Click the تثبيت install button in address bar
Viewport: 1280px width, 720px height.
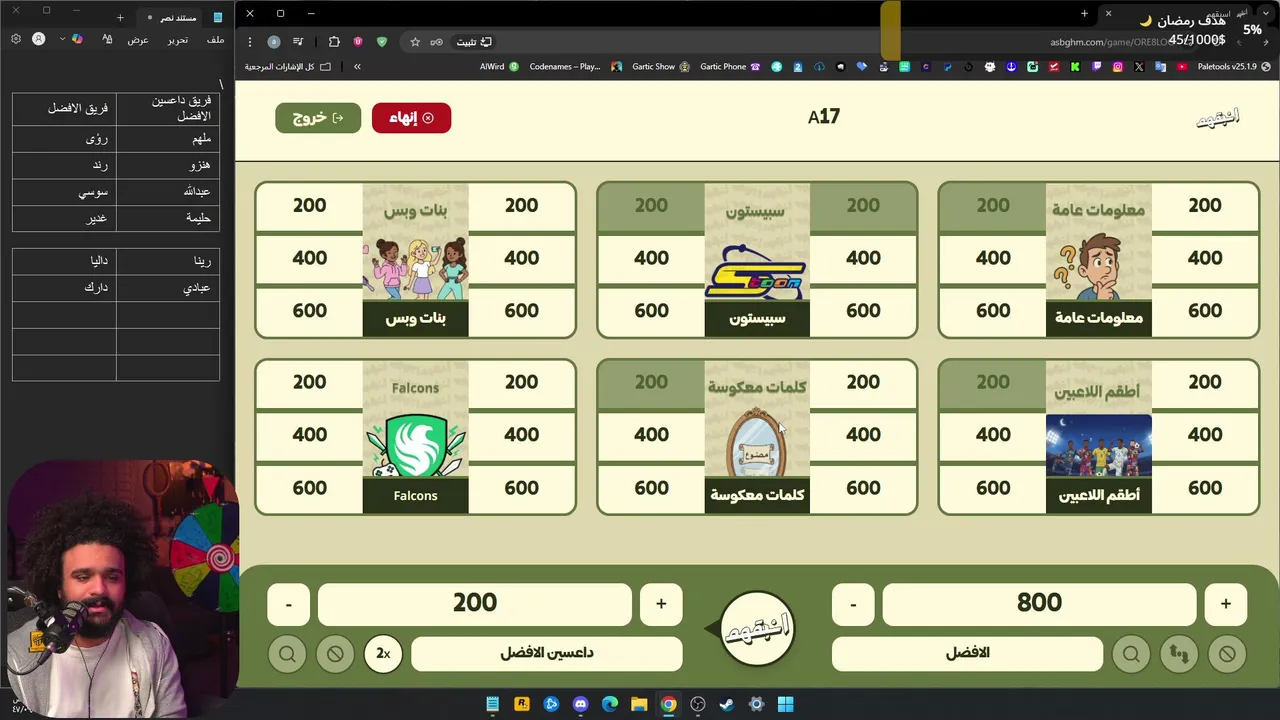click(x=474, y=42)
